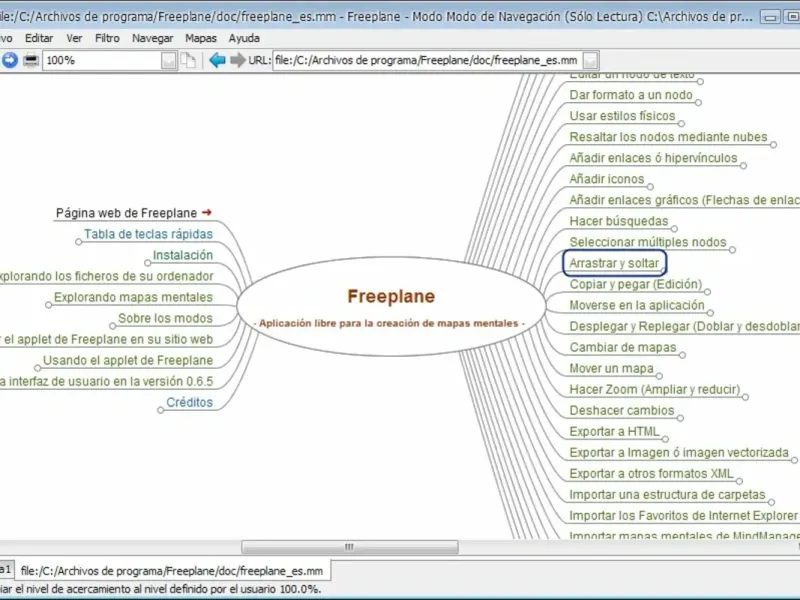The image size is (800, 600).
Task: Open the Navegar menu
Action: click(x=153, y=38)
